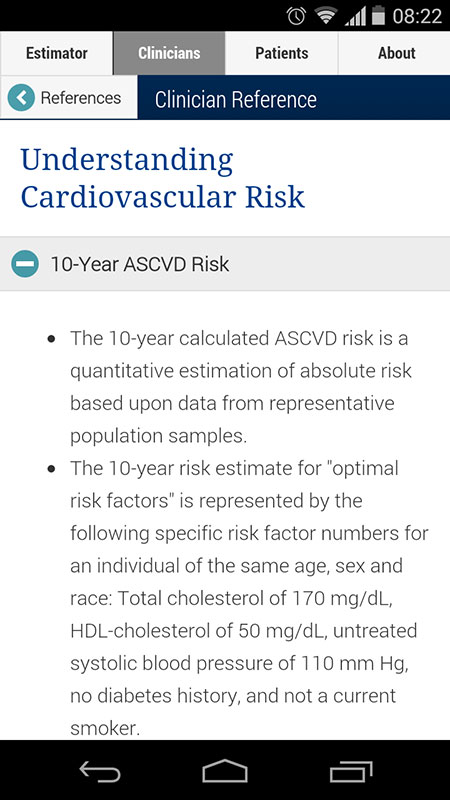Open the Estimator tab

click(x=57, y=53)
